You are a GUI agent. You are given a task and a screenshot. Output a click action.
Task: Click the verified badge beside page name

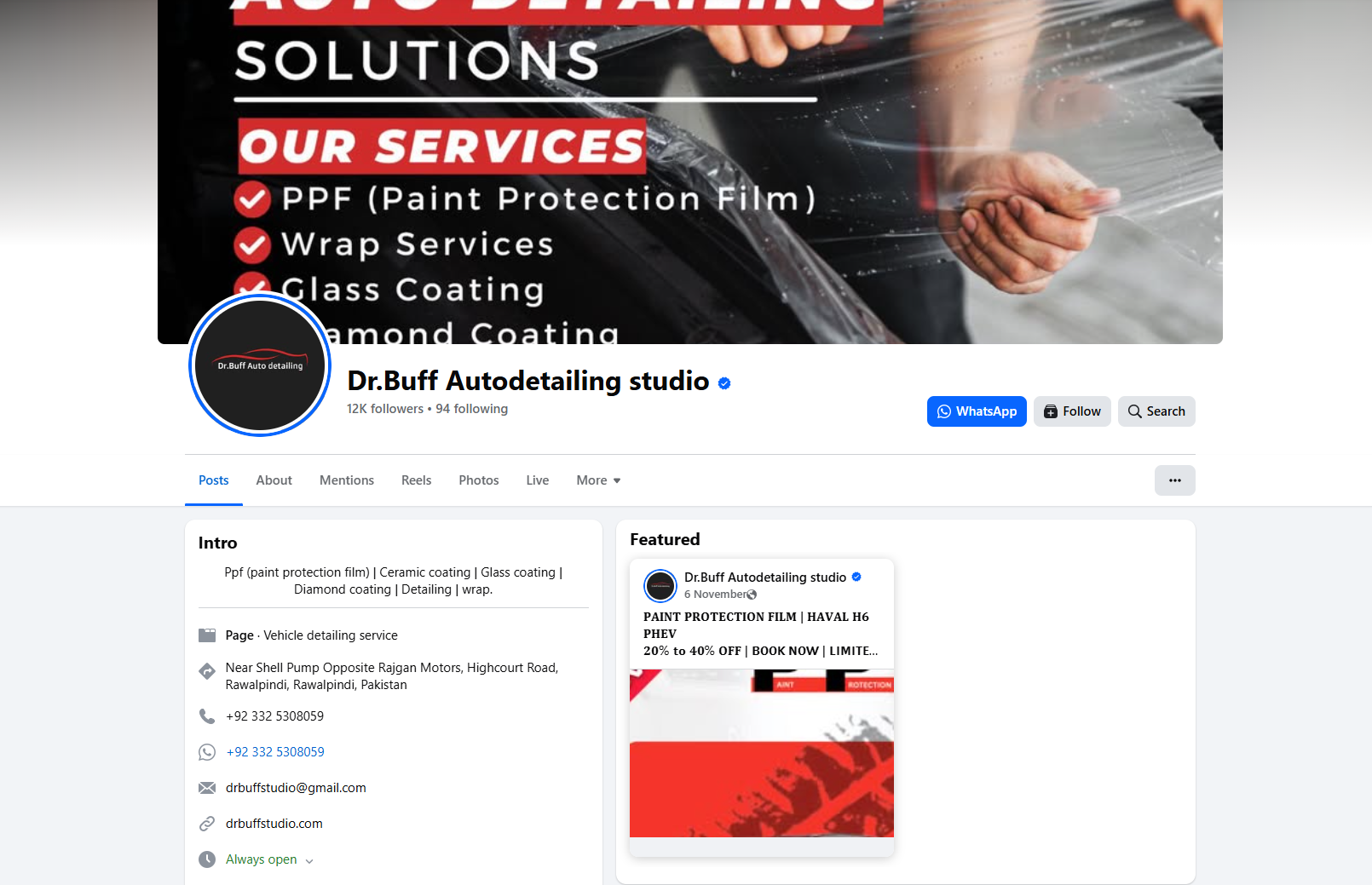point(724,383)
